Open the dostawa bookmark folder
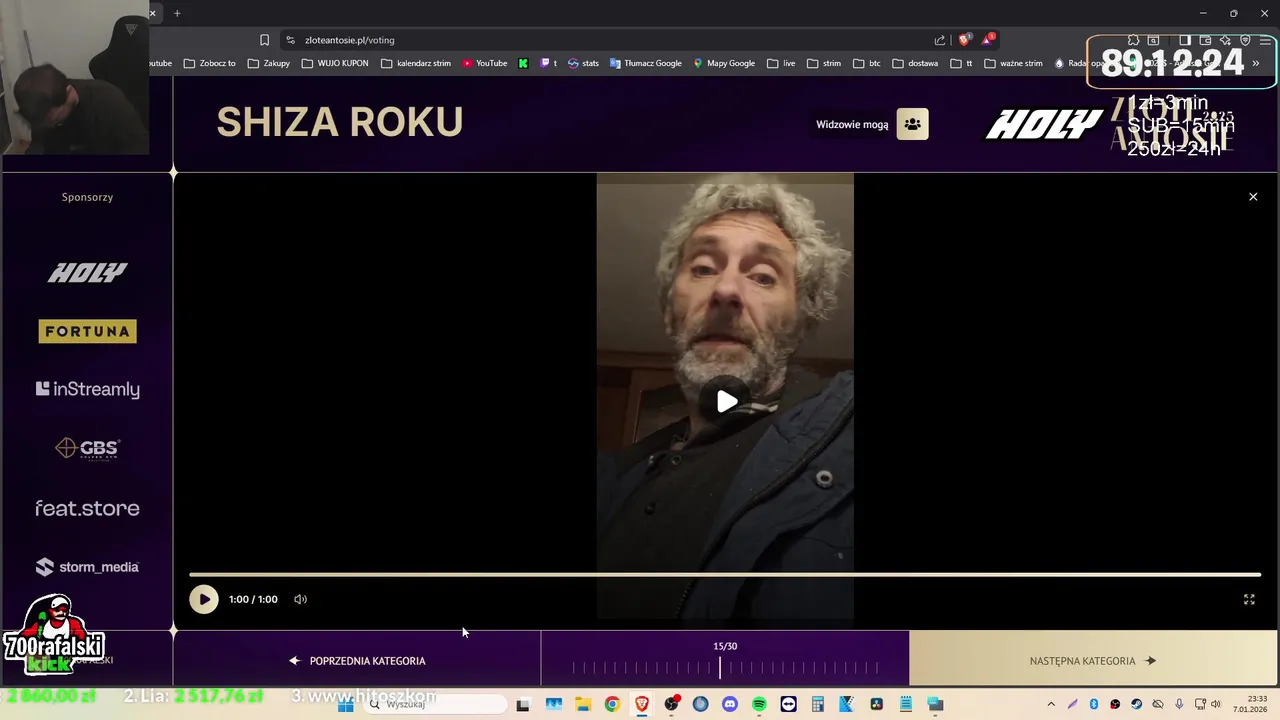This screenshot has width=1280, height=720. pyautogui.click(x=915, y=63)
